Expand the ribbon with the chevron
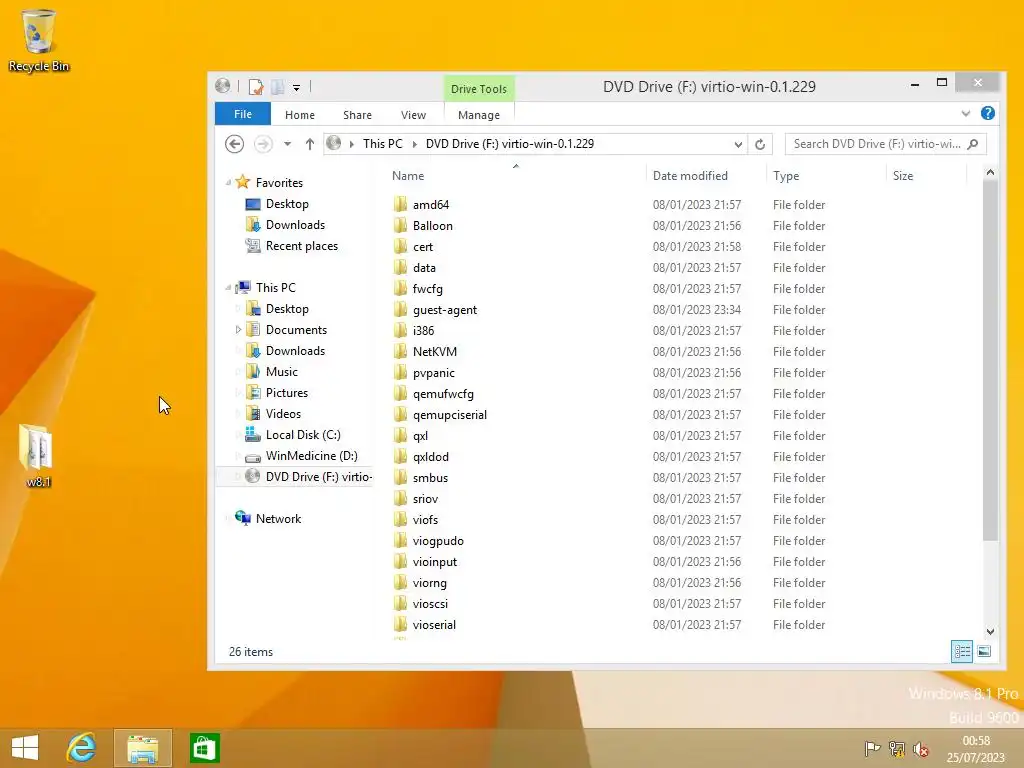The height and width of the screenshot is (768, 1024). coord(965,114)
